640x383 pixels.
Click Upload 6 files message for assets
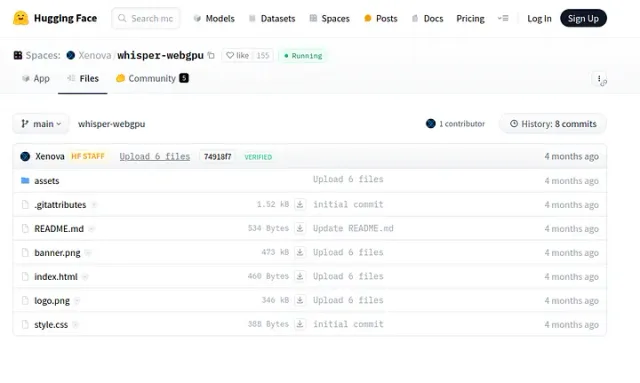click(348, 179)
